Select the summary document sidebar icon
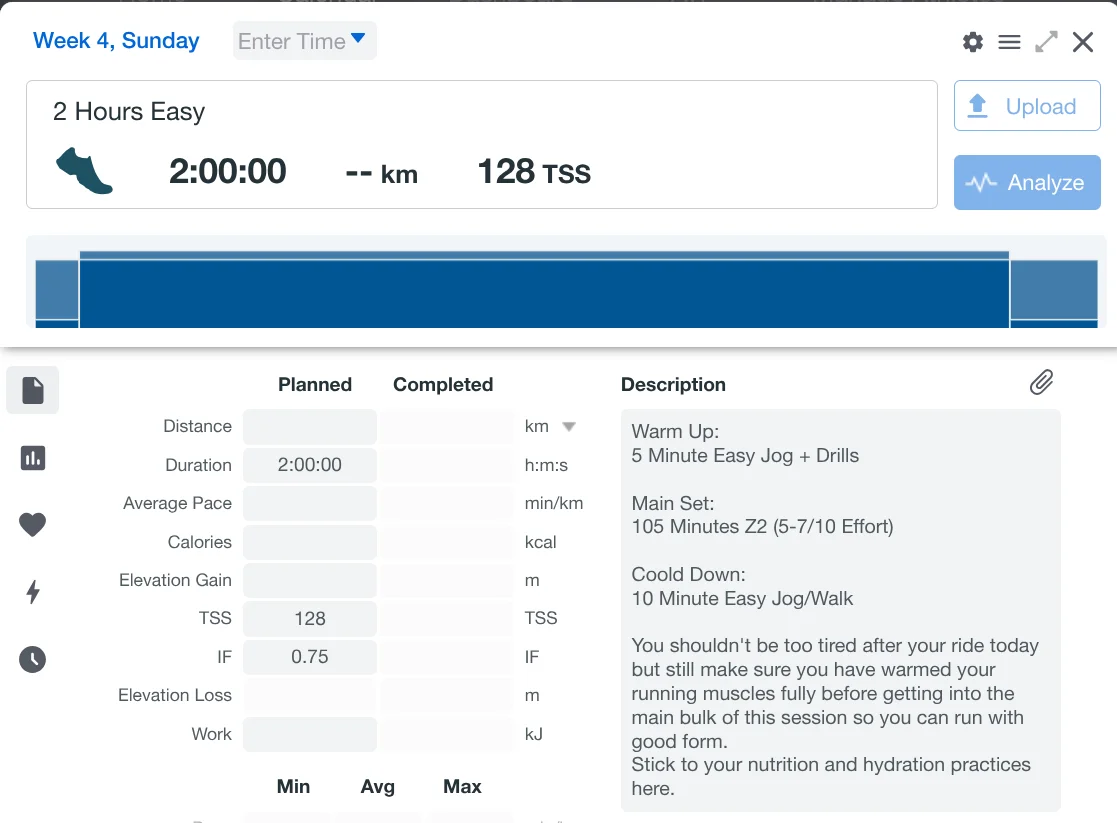 (33, 390)
